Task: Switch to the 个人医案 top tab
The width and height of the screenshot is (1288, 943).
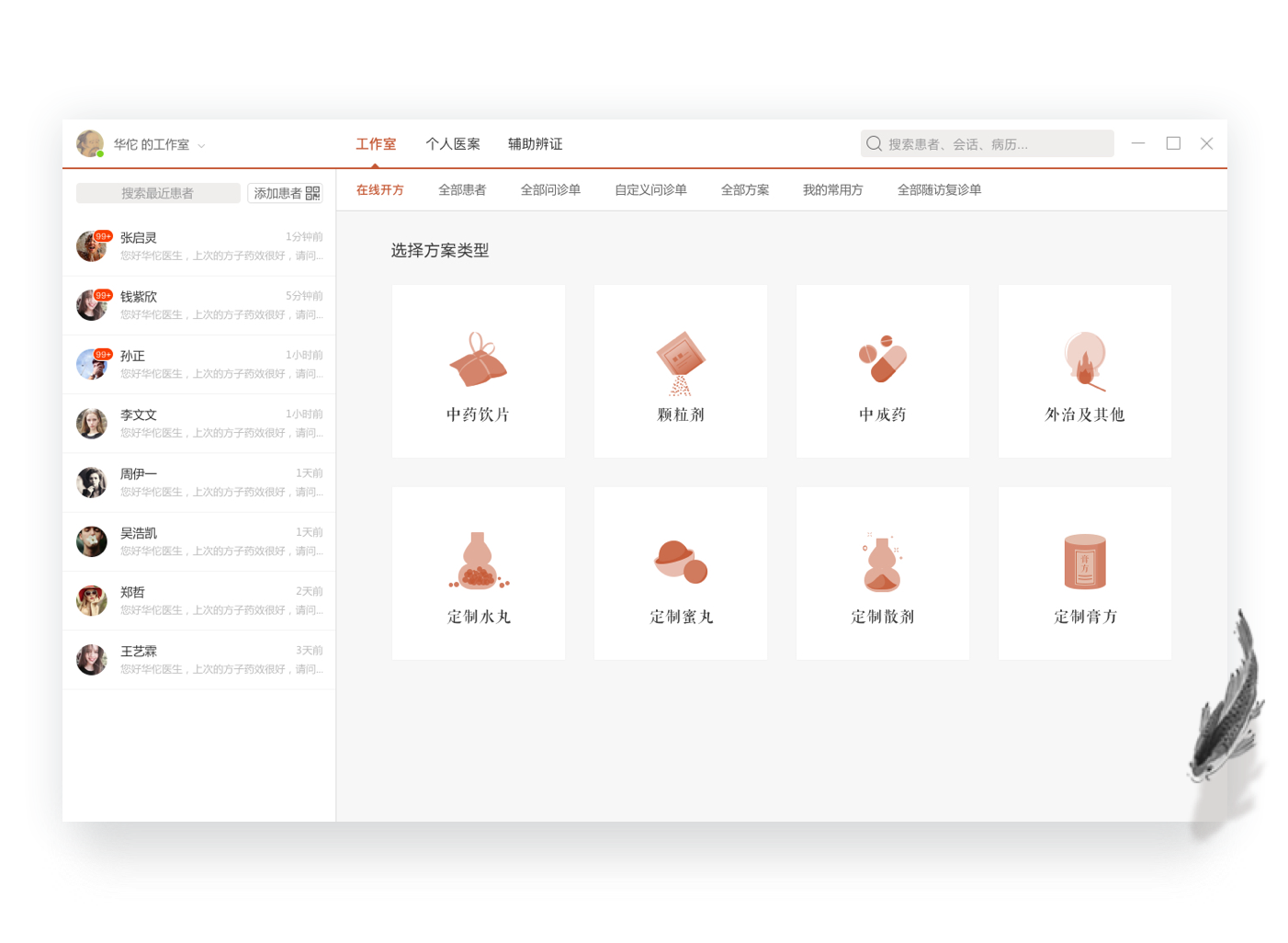Action: click(x=453, y=144)
